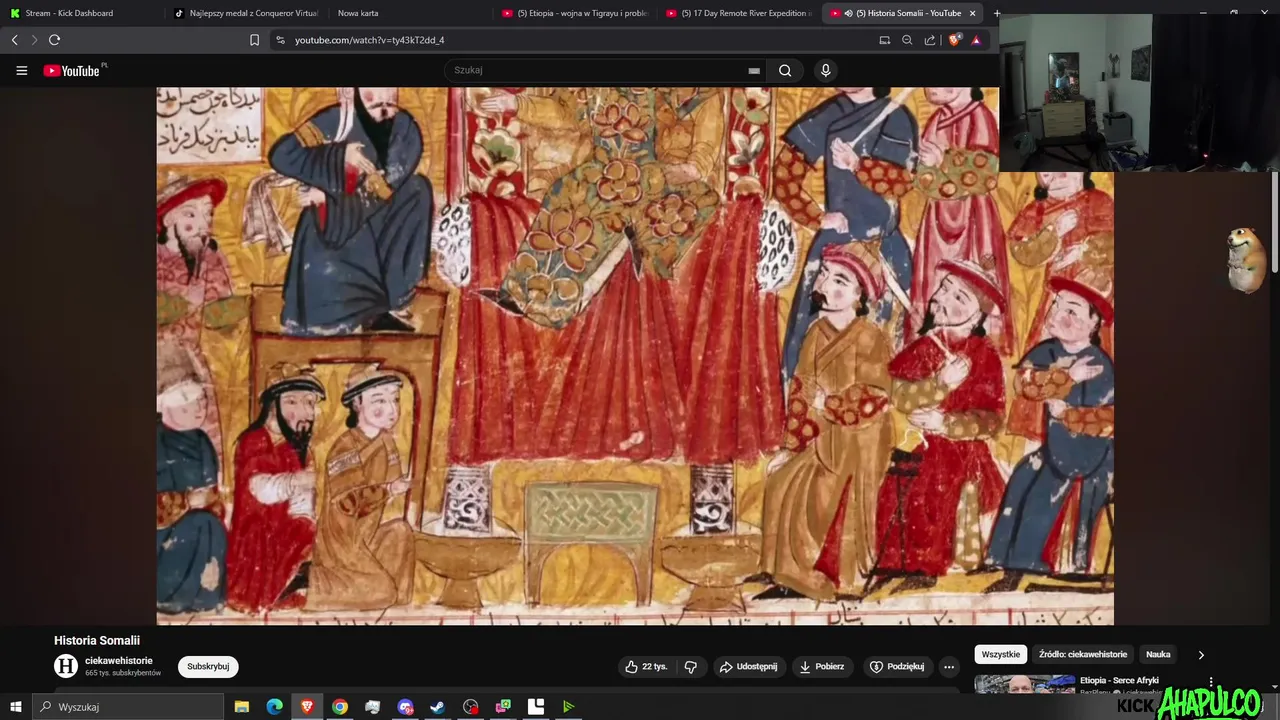
Task: Open Discord icon with 9+ badge in taskbar
Action: [x=405, y=707]
